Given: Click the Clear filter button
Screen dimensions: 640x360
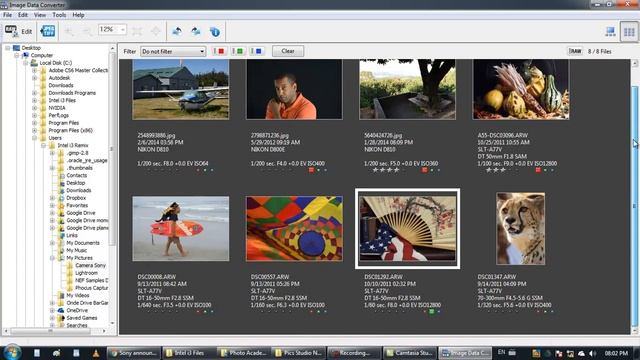Looking at the screenshot, I should pyautogui.click(x=288, y=51).
